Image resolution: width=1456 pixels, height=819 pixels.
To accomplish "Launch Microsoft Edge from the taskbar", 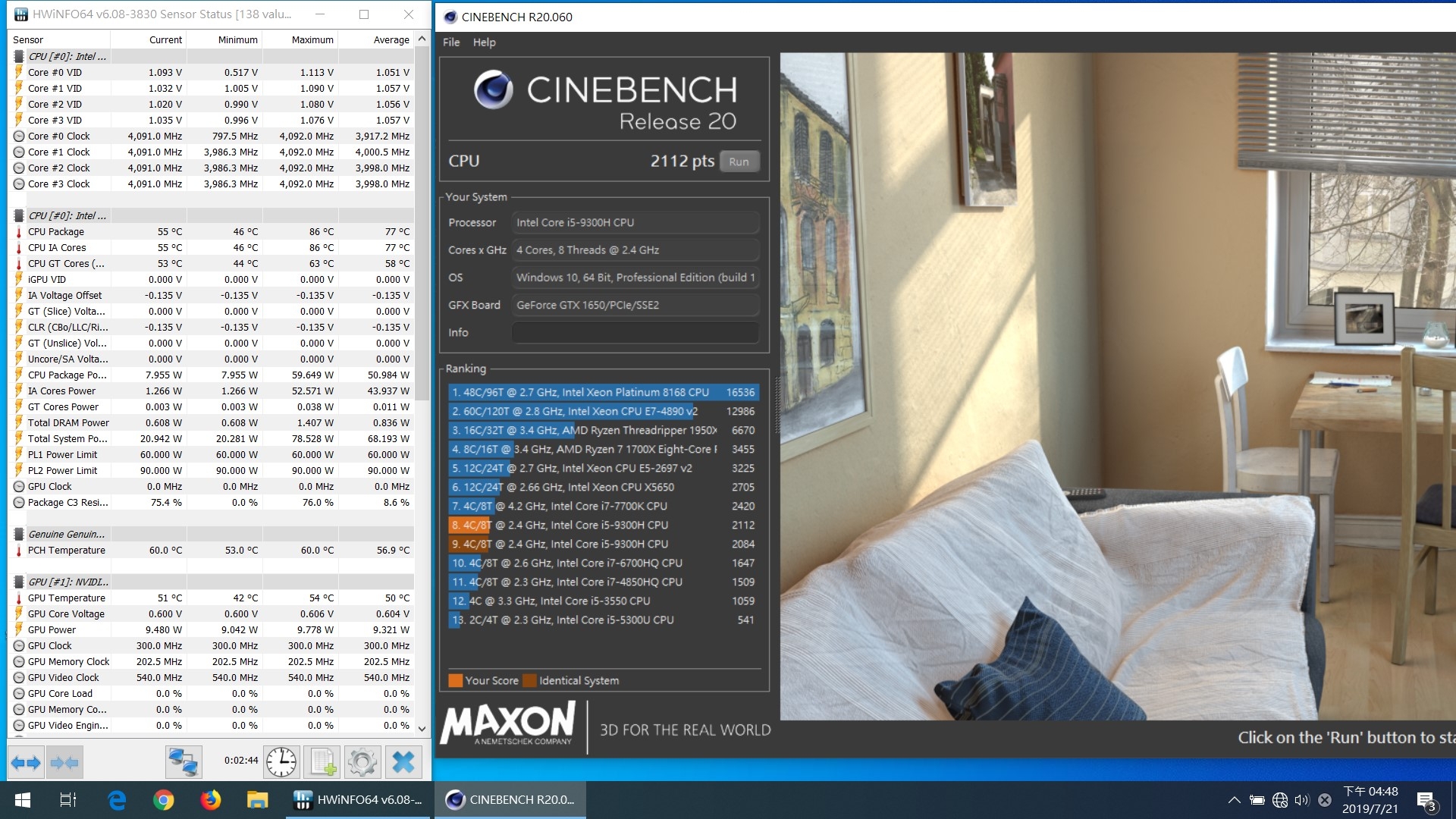I will (x=117, y=800).
